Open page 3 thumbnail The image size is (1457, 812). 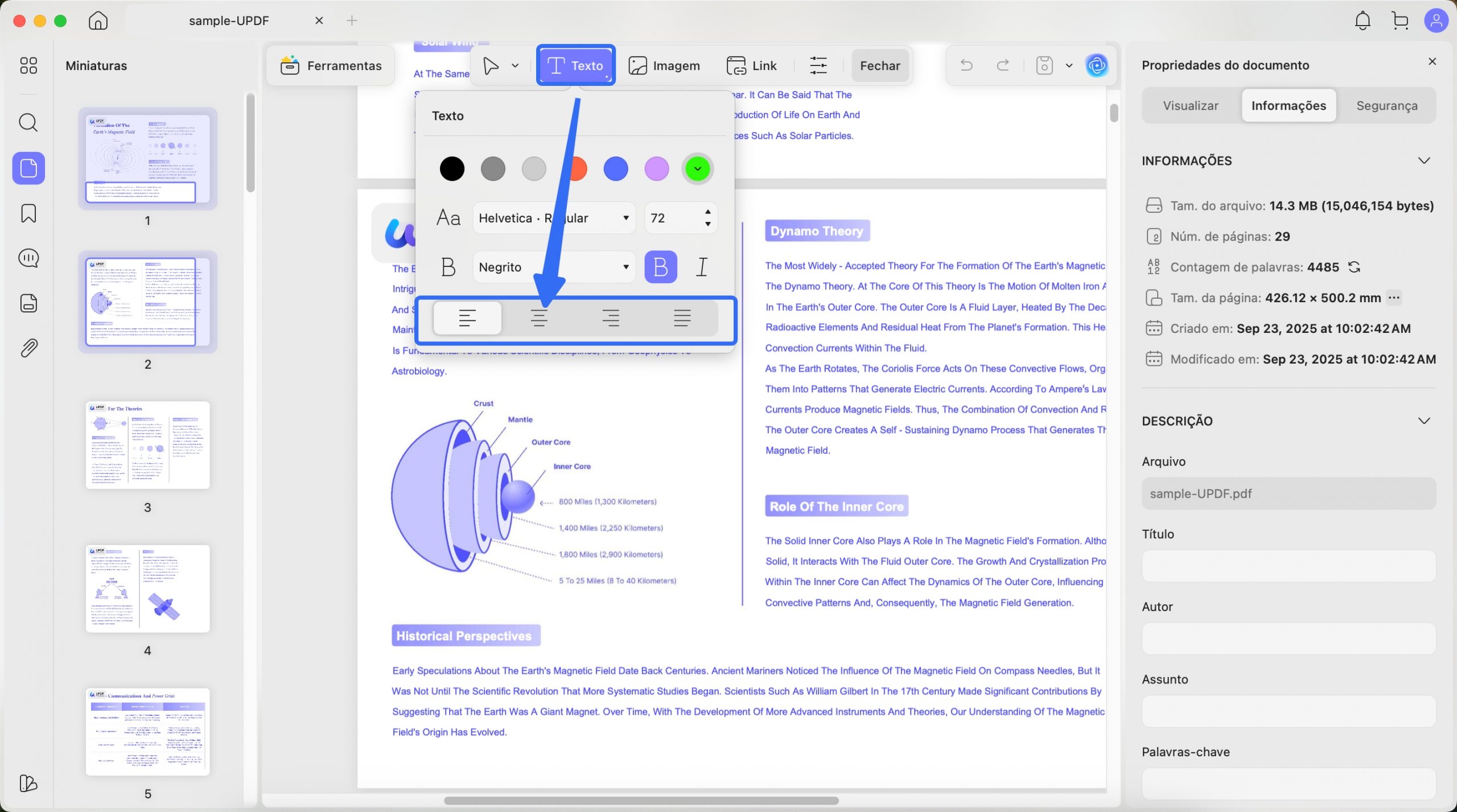click(x=147, y=445)
